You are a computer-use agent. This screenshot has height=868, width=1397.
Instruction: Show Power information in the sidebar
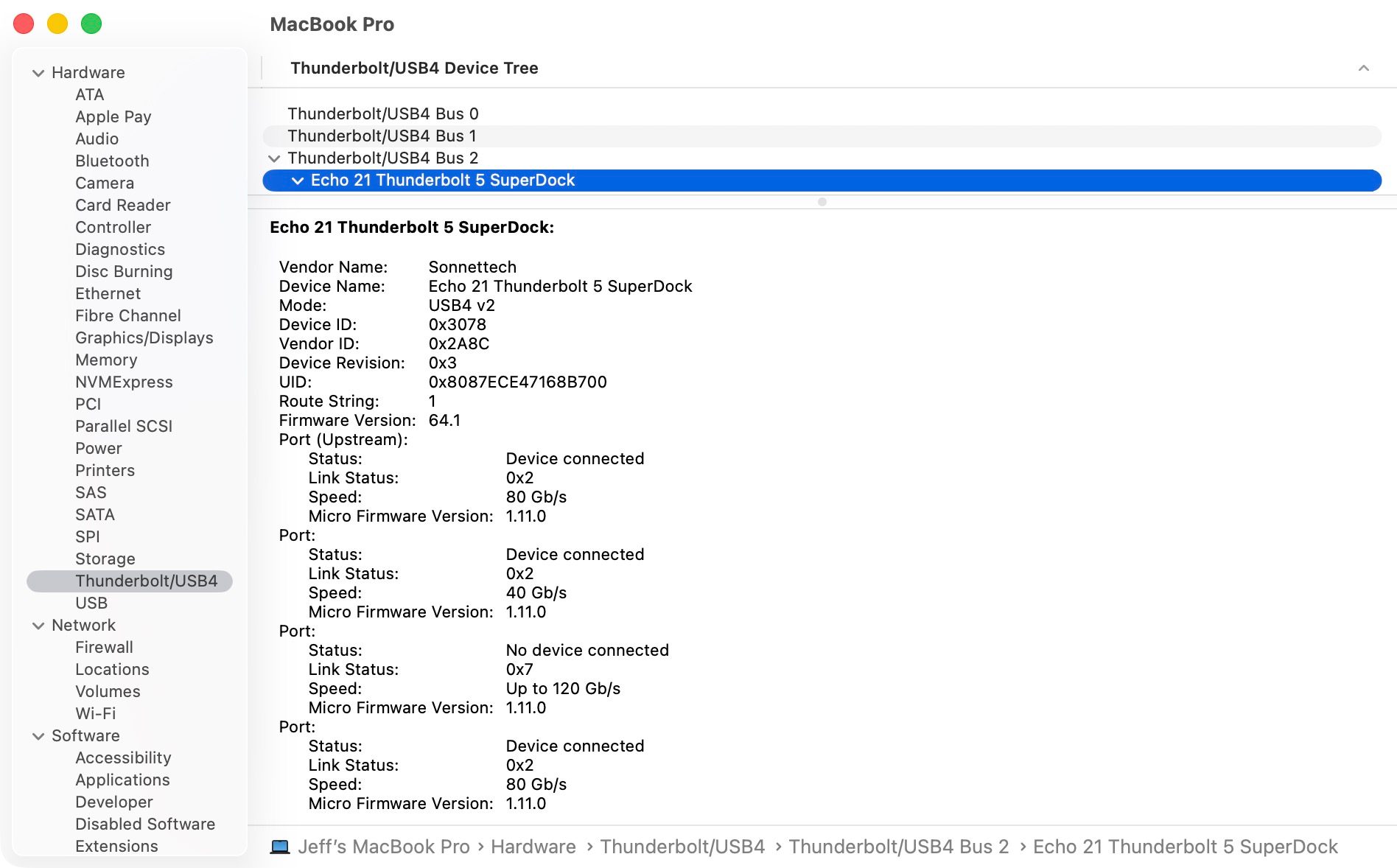pos(99,448)
